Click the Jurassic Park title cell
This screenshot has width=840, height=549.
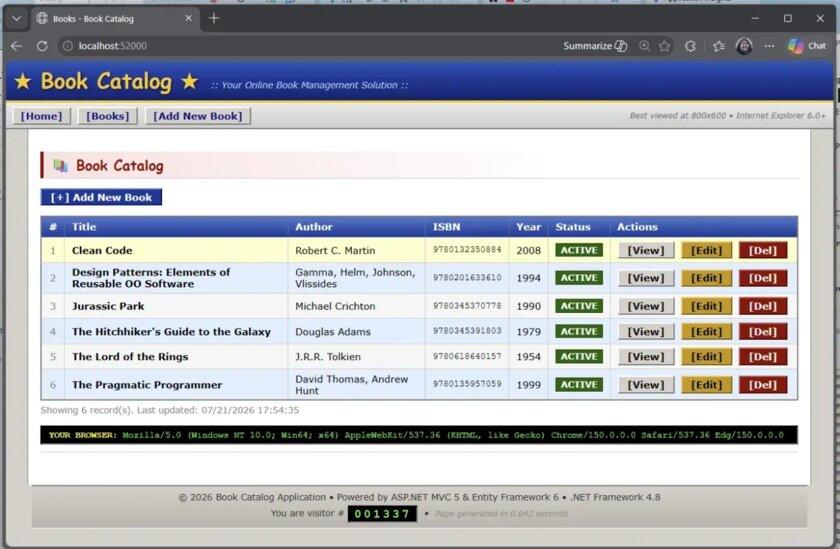(176, 306)
